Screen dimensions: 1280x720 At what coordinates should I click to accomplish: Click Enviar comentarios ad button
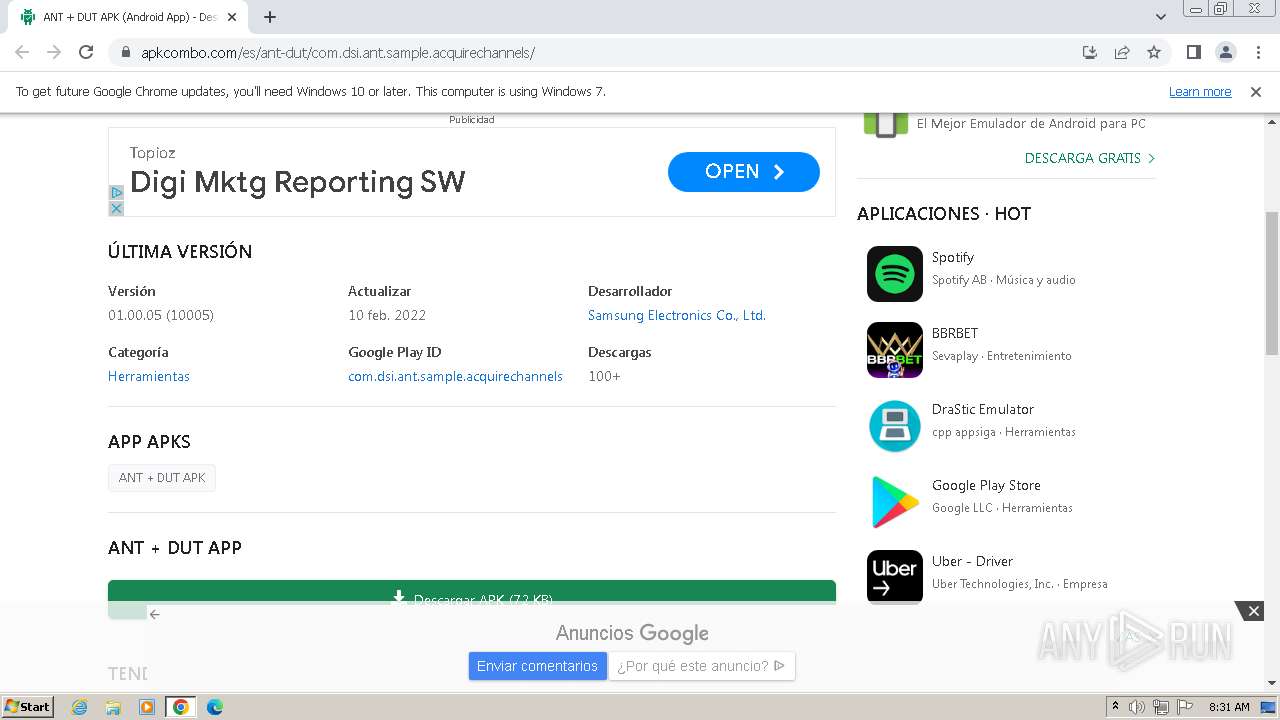tap(537, 666)
